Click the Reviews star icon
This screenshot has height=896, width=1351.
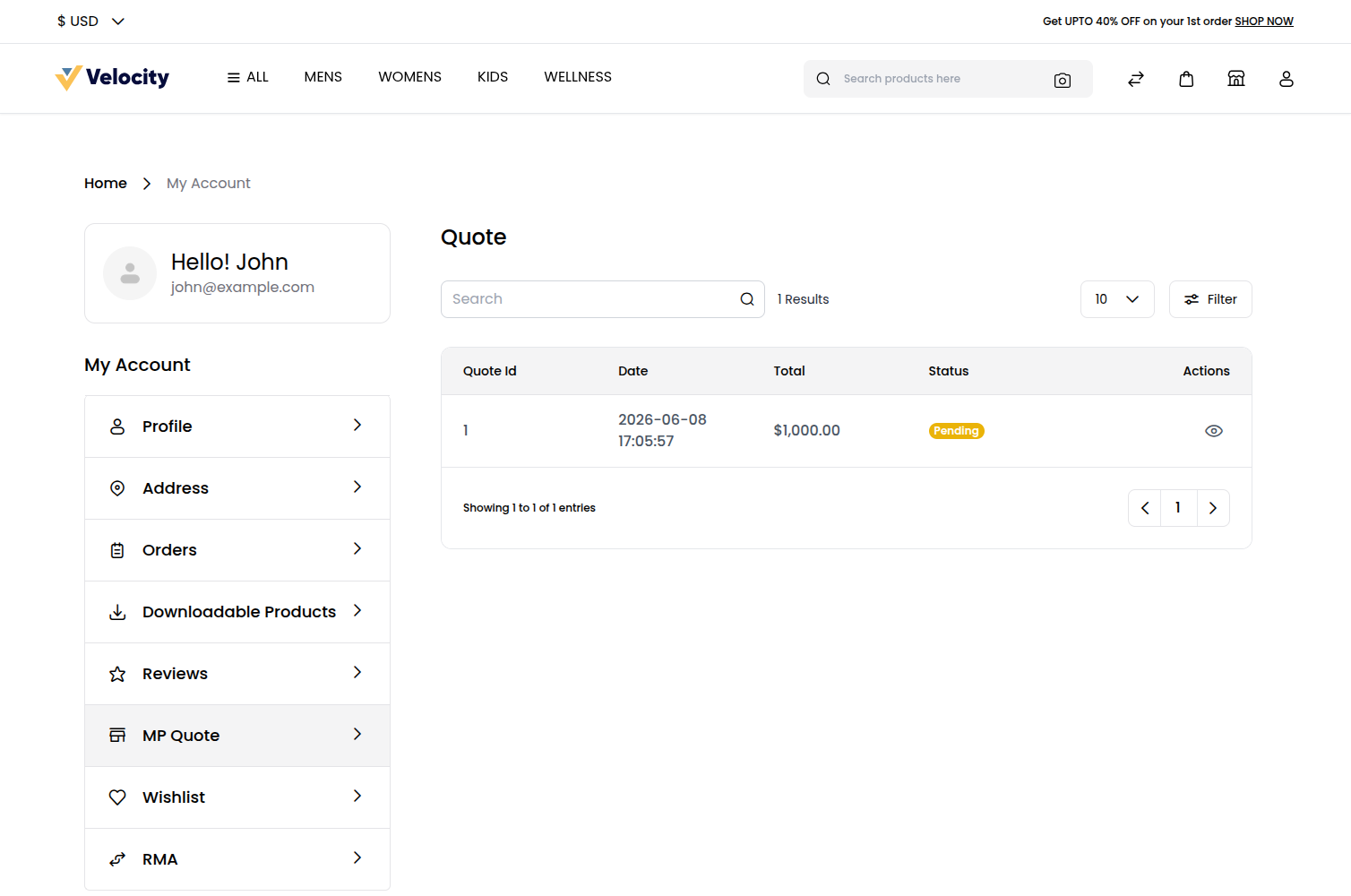coord(117,674)
